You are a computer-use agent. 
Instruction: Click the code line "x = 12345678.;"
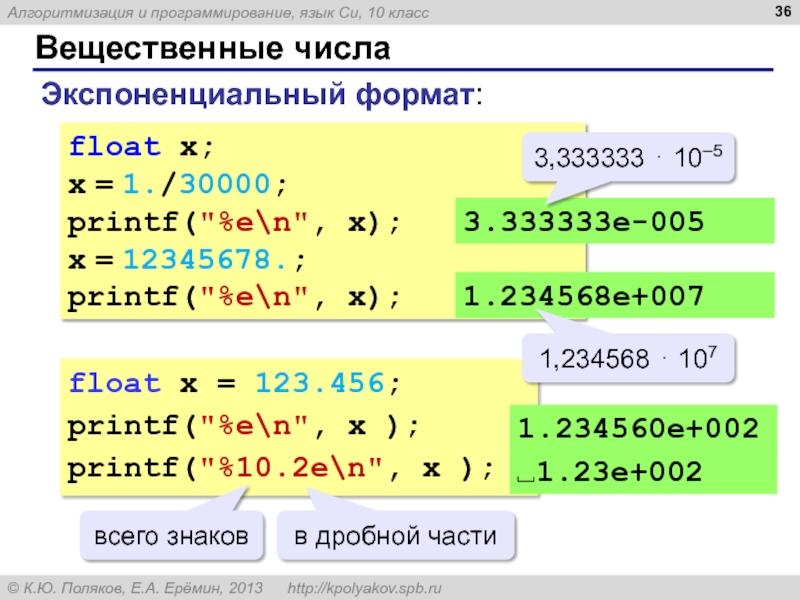188,259
